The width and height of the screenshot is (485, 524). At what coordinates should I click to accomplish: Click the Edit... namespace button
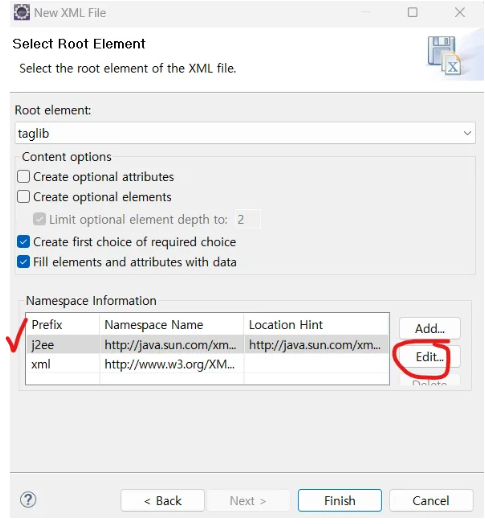pos(430,357)
